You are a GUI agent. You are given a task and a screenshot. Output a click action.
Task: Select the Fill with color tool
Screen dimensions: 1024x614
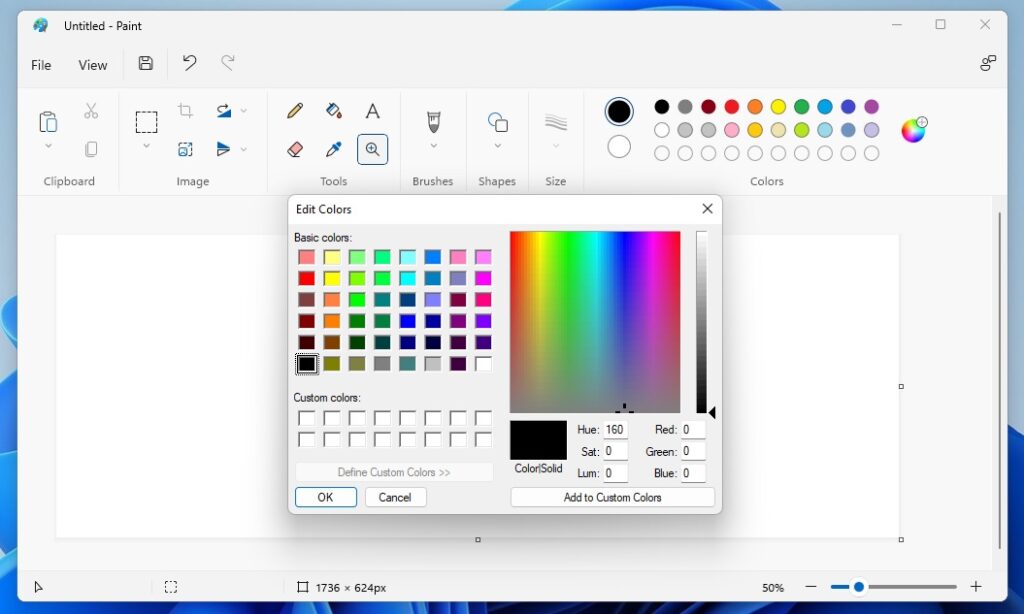(x=333, y=110)
